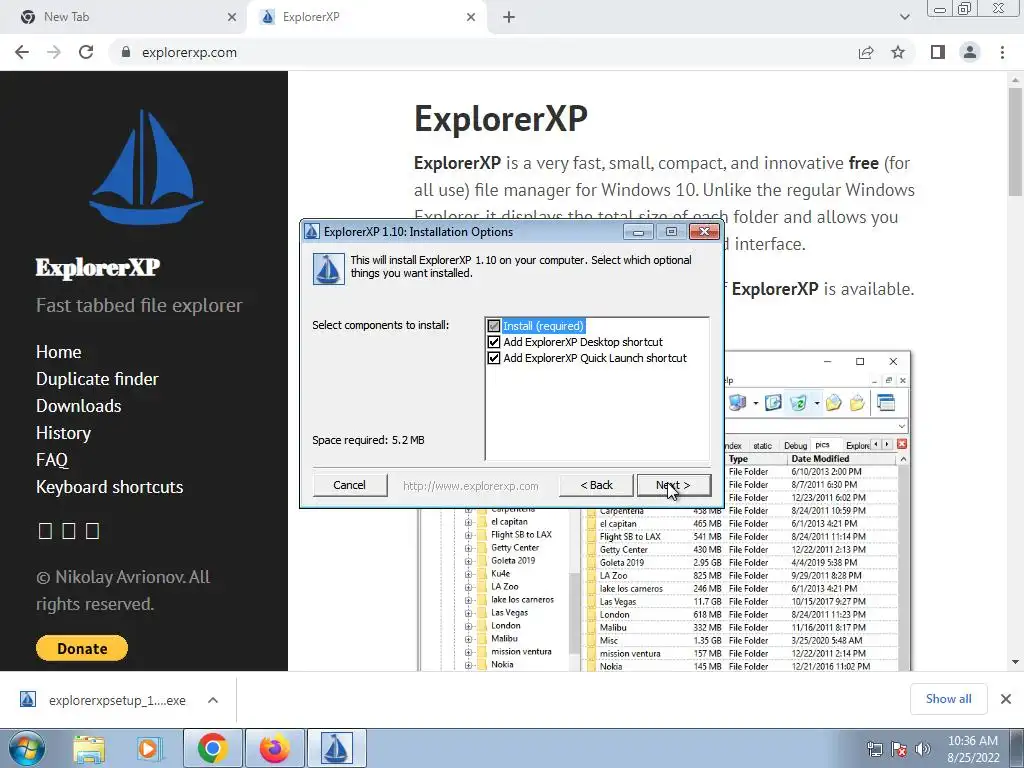Click the second social icon in sidebar
The width and height of the screenshot is (1024, 768).
(69, 531)
